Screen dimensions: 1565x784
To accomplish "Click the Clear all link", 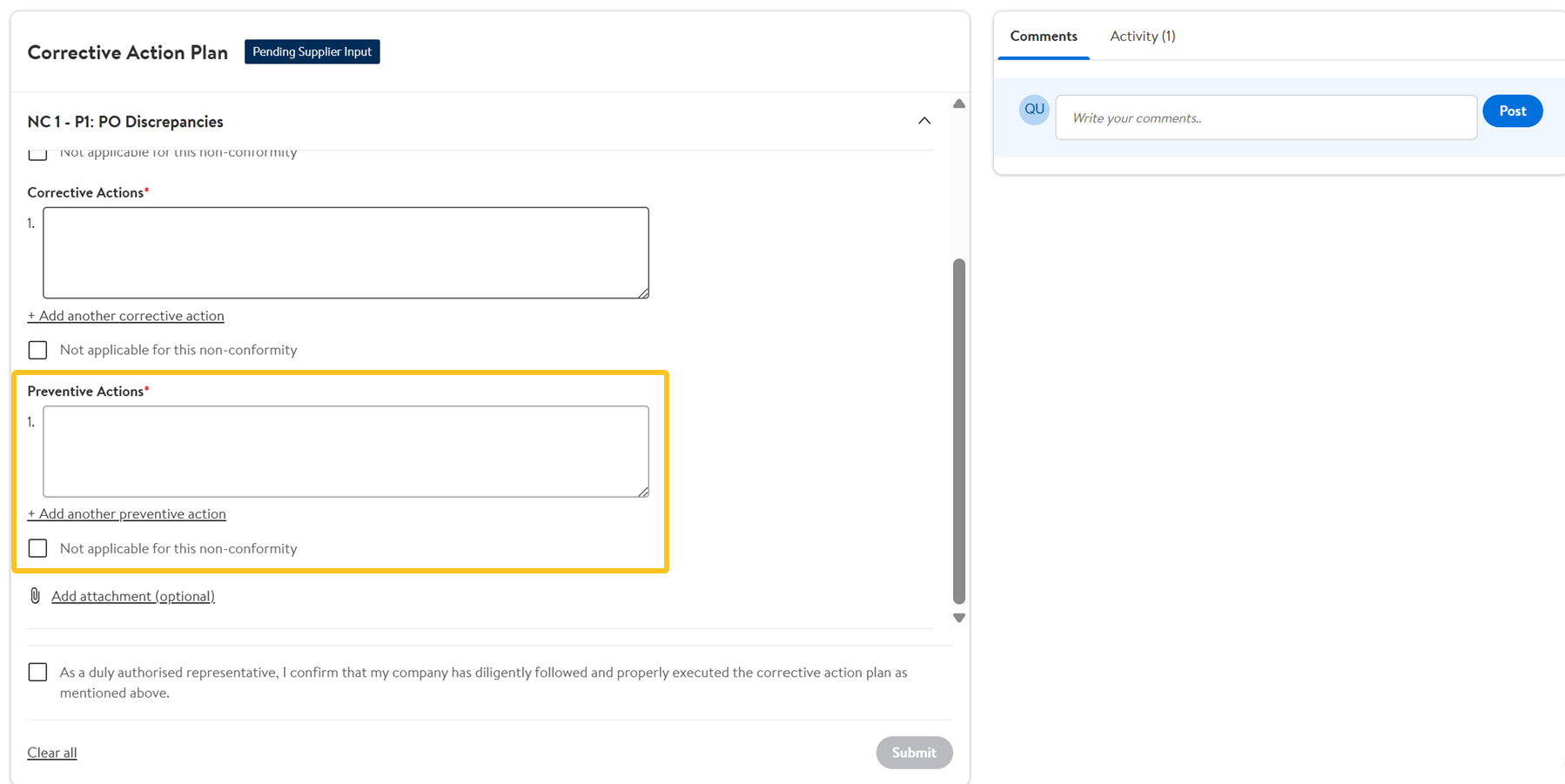I will [52, 753].
